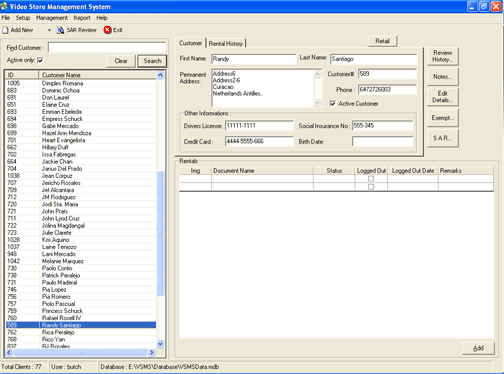Check the first Logged Out checkbox
Viewport: 504px width, 374px height.
(x=371, y=179)
